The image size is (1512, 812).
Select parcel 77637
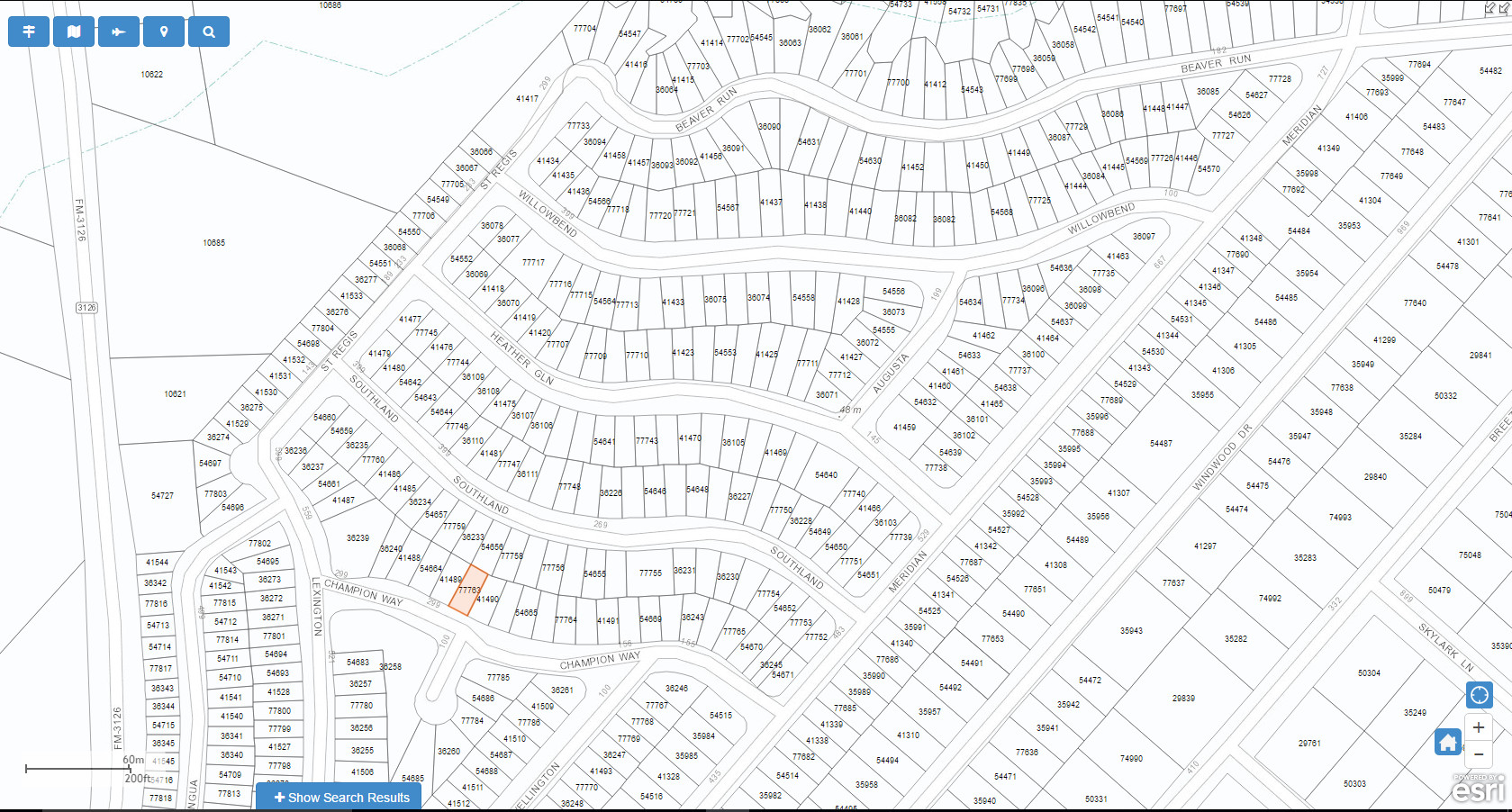coord(1173,583)
